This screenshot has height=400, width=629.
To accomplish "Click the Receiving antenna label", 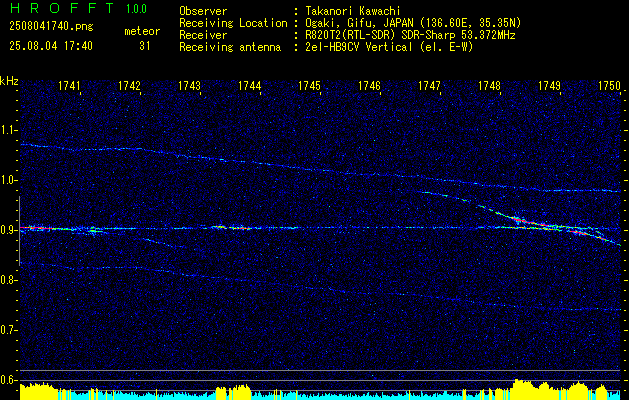I will click(x=230, y=47).
